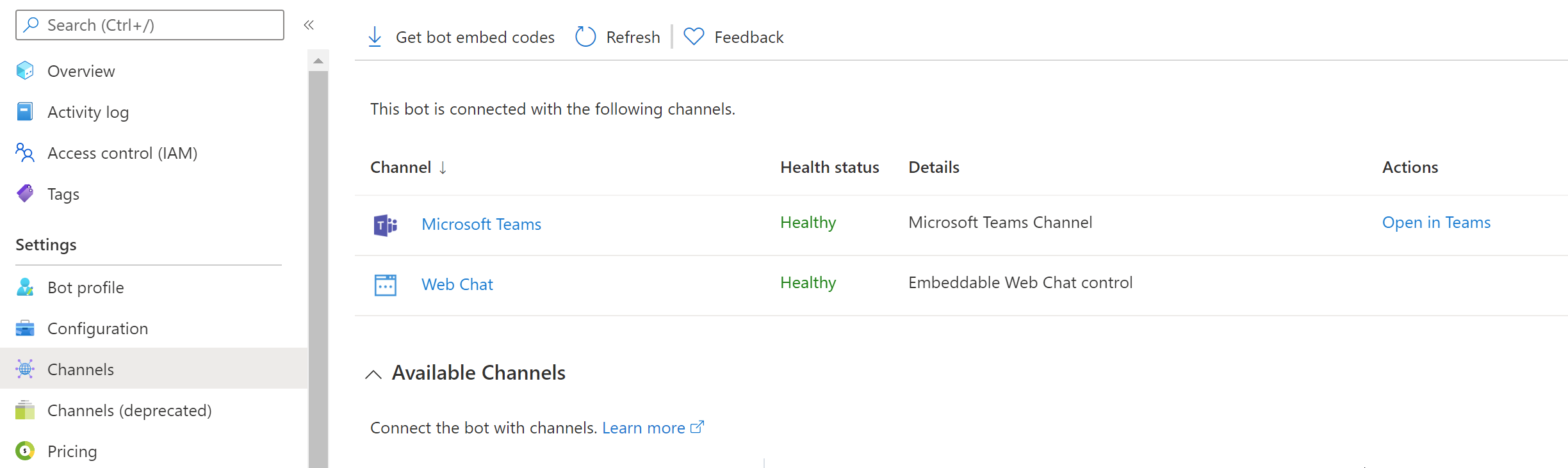
Task: Click the Pricing circle icon
Action: tap(25, 451)
